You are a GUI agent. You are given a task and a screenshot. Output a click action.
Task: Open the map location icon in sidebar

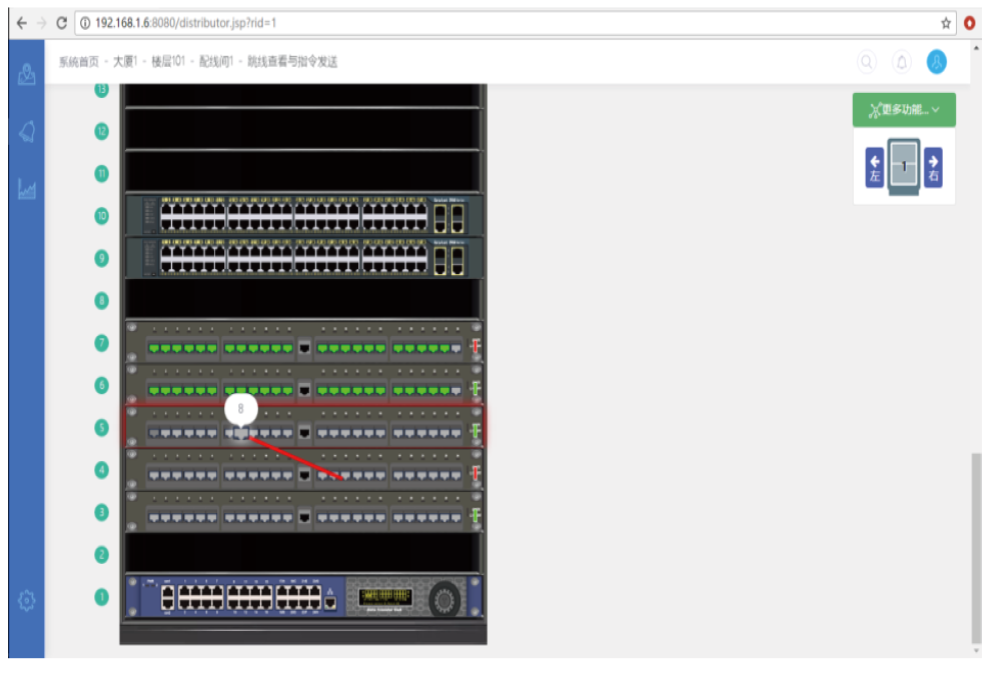pyautogui.click(x=27, y=75)
